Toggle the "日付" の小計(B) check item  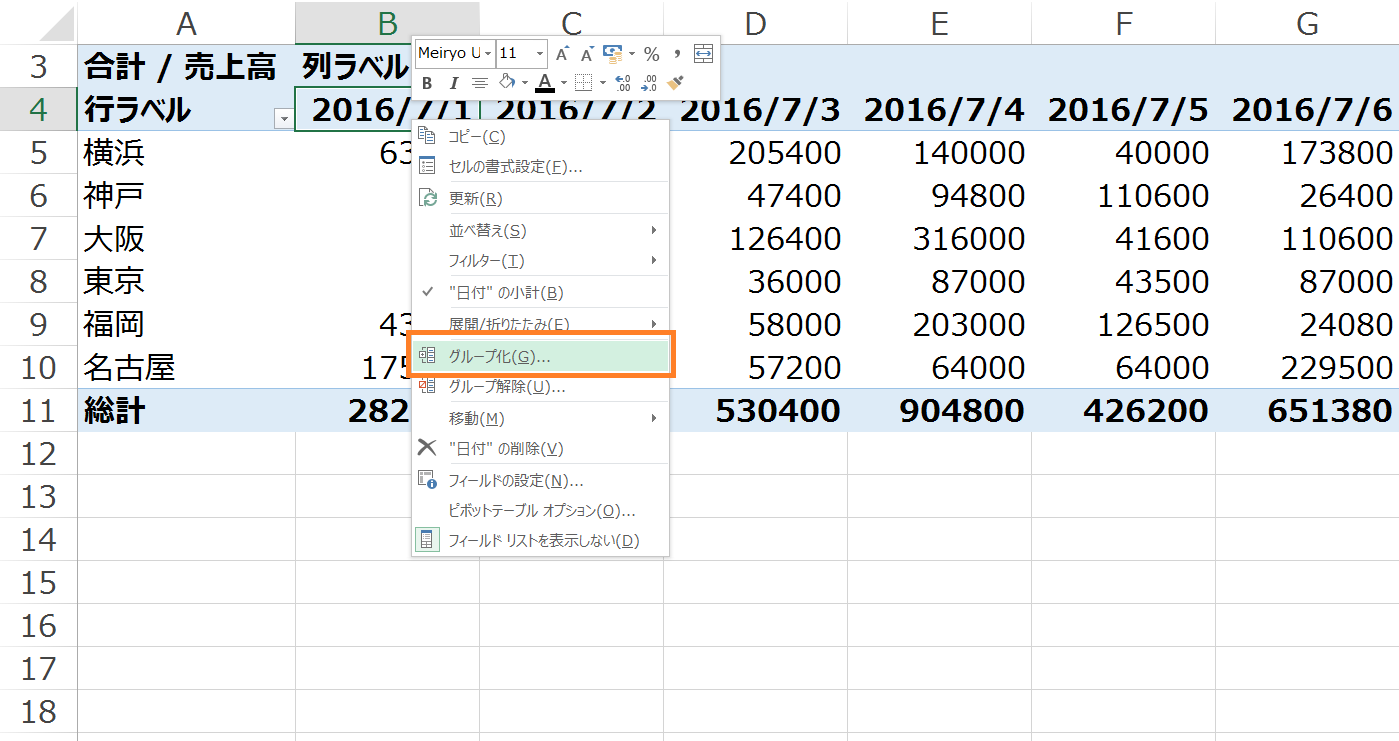[540, 292]
